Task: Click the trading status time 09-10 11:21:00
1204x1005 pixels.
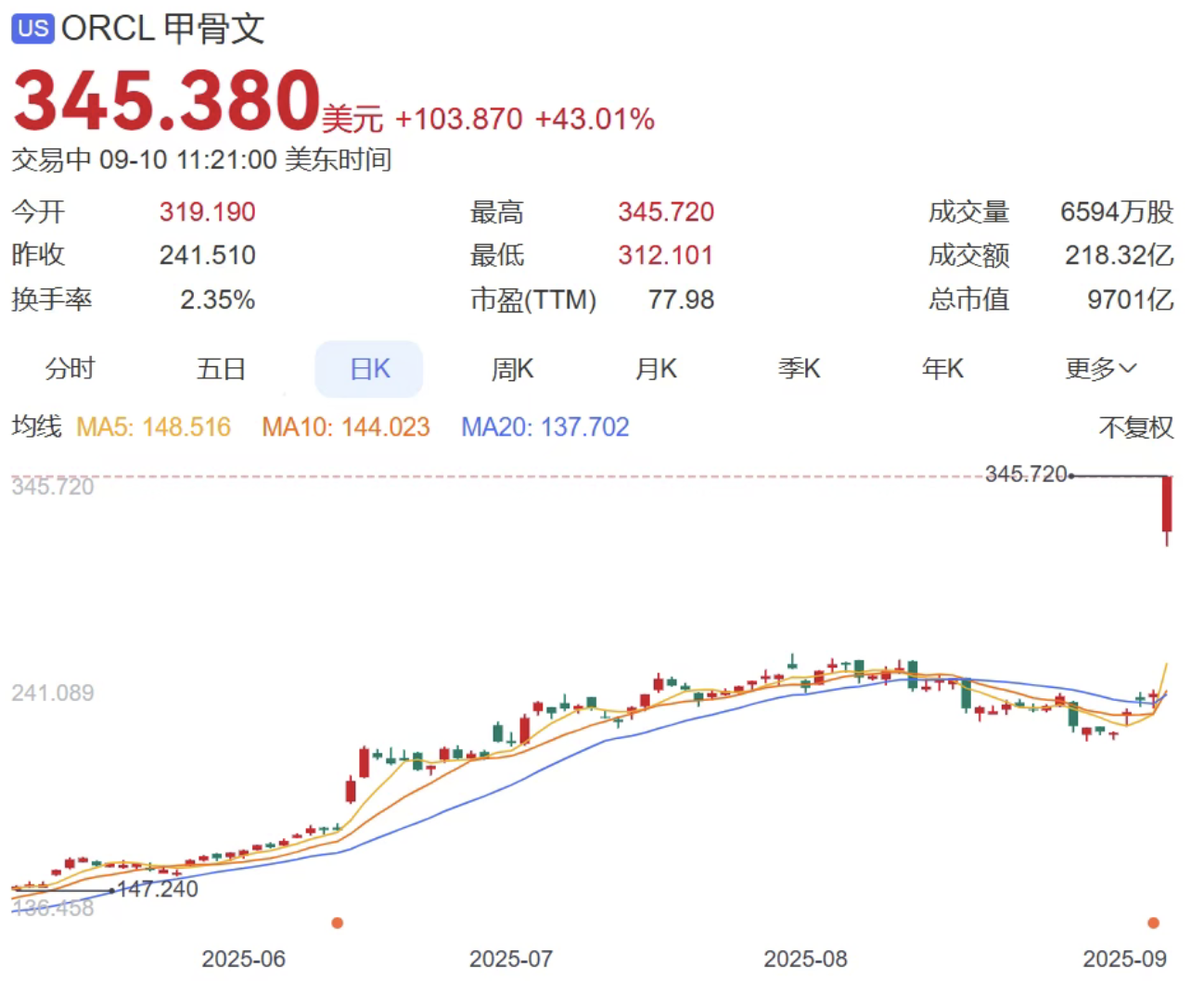Action: pos(188,160)
